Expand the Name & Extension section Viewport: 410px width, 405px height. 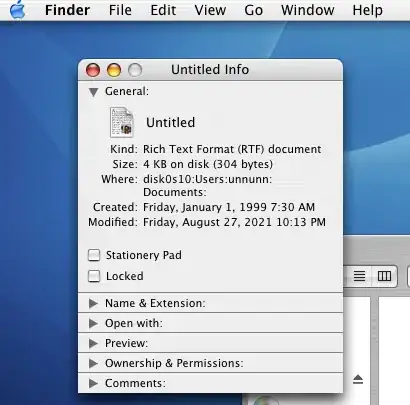tap(94, 303)
